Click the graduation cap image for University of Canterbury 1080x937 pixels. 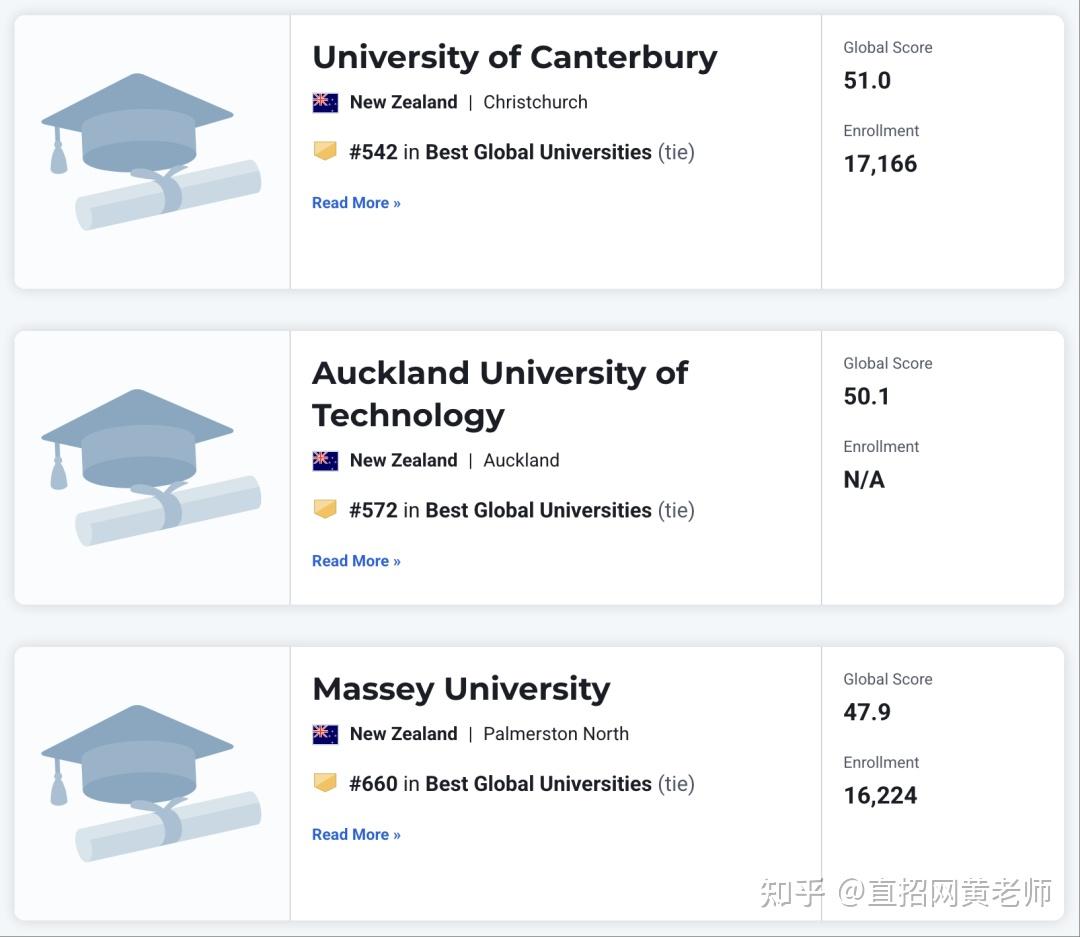pyautogui.click(x=151, y=152)
